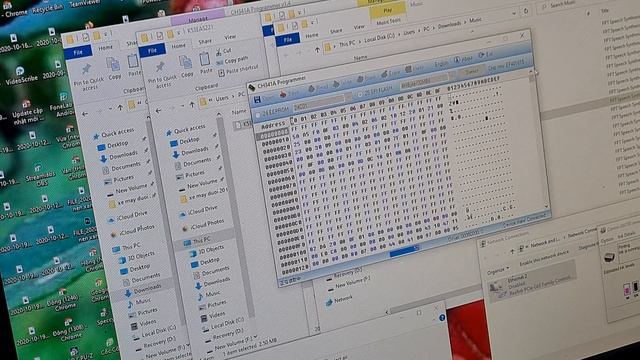Select Network in the Music Explorer tree

tap(339, 301)
